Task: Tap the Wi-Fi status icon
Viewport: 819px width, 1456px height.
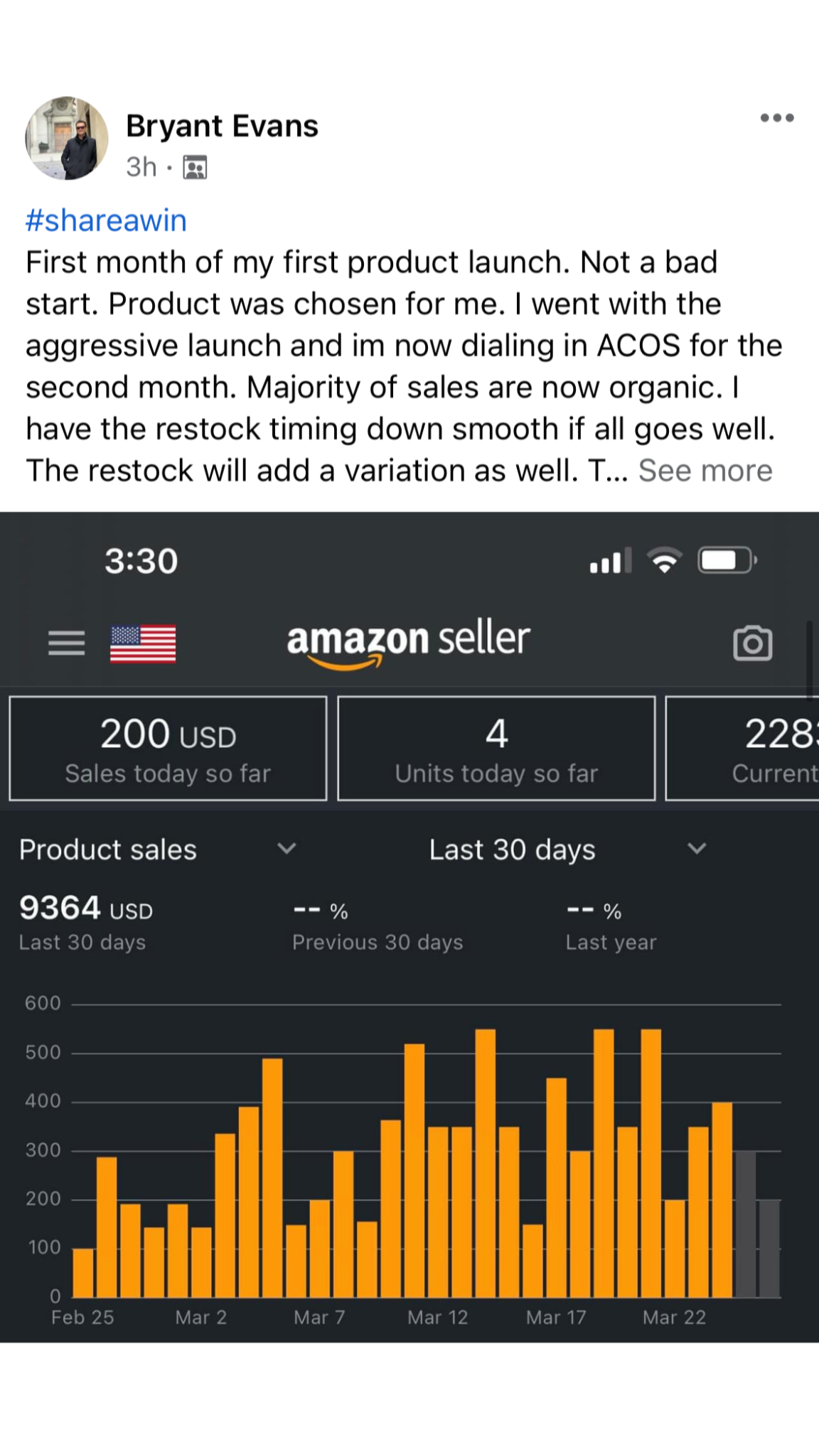Action: pos(665,560)
